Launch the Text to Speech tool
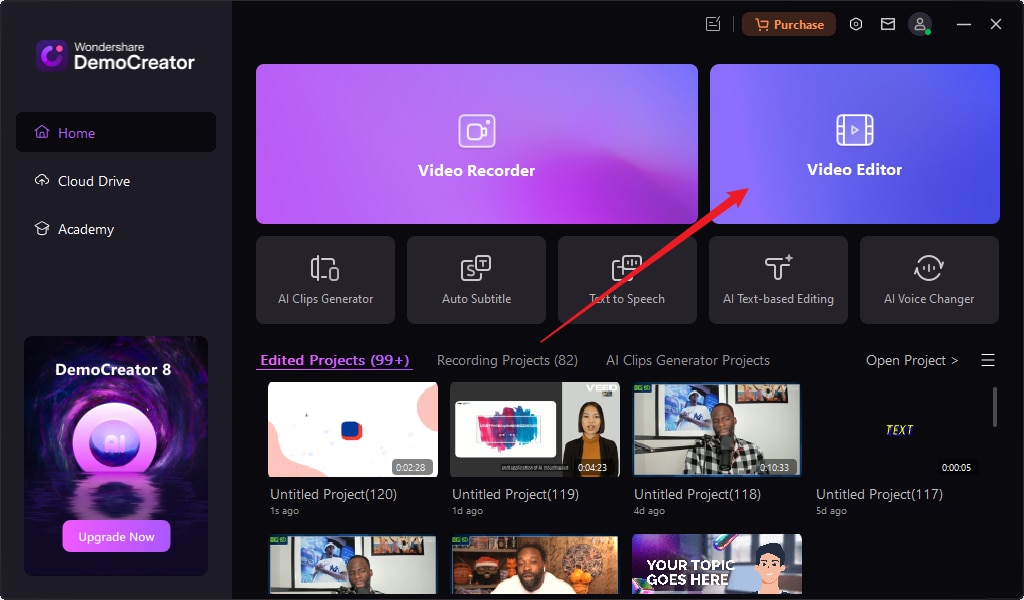The width and height of the screenshot is (1024, 600). [627, 280]
